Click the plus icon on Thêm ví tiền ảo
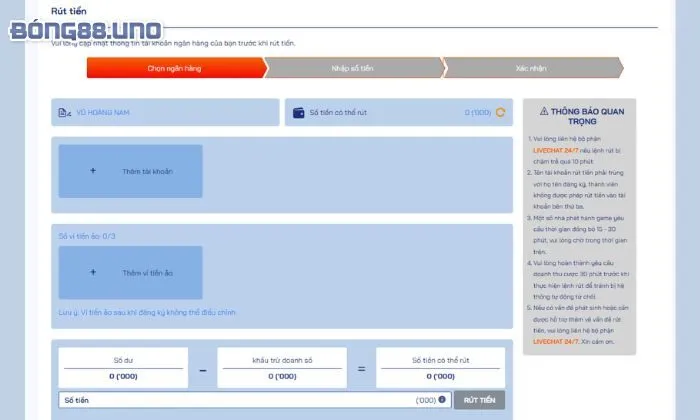The height and width of the screenshot is (420, 700). point(93,272)
